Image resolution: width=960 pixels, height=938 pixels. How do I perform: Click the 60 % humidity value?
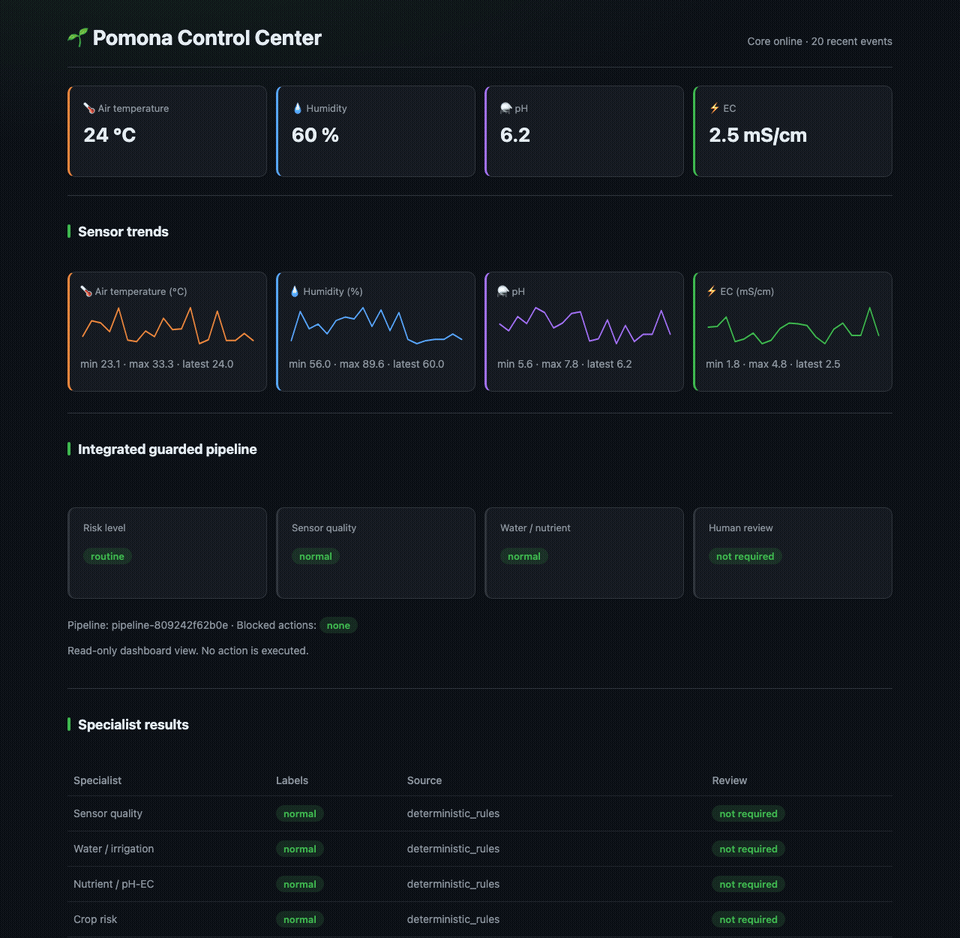click(315, 135)
